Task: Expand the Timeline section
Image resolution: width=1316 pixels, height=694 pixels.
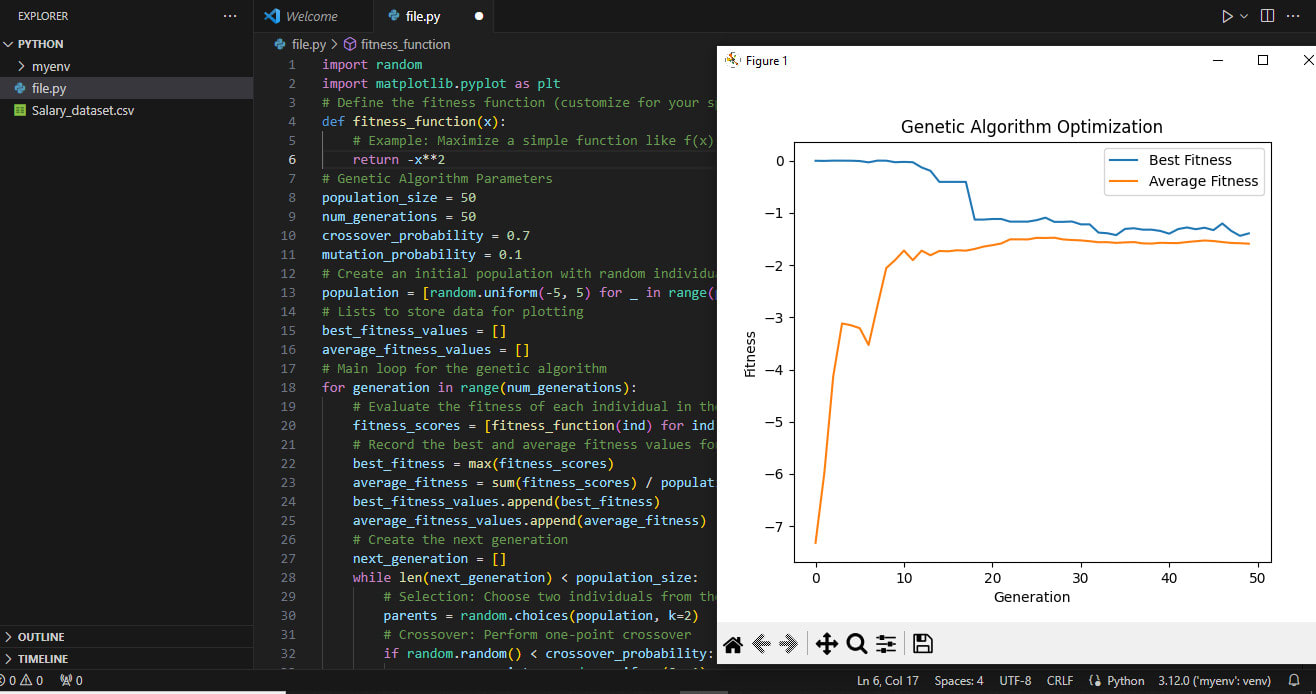Action: [x=42, y=659]
